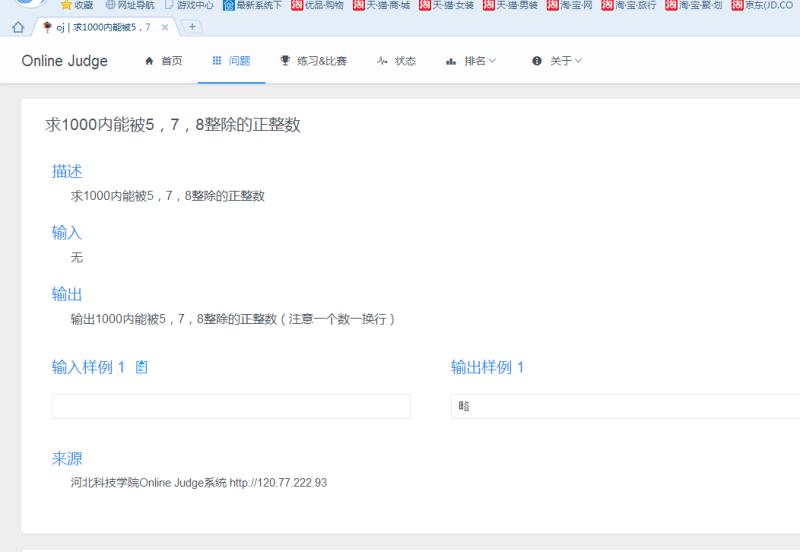Viewport: 800px width, 552px height.
Task: Click the 无 input description text
Action: [x=77, y=257]
